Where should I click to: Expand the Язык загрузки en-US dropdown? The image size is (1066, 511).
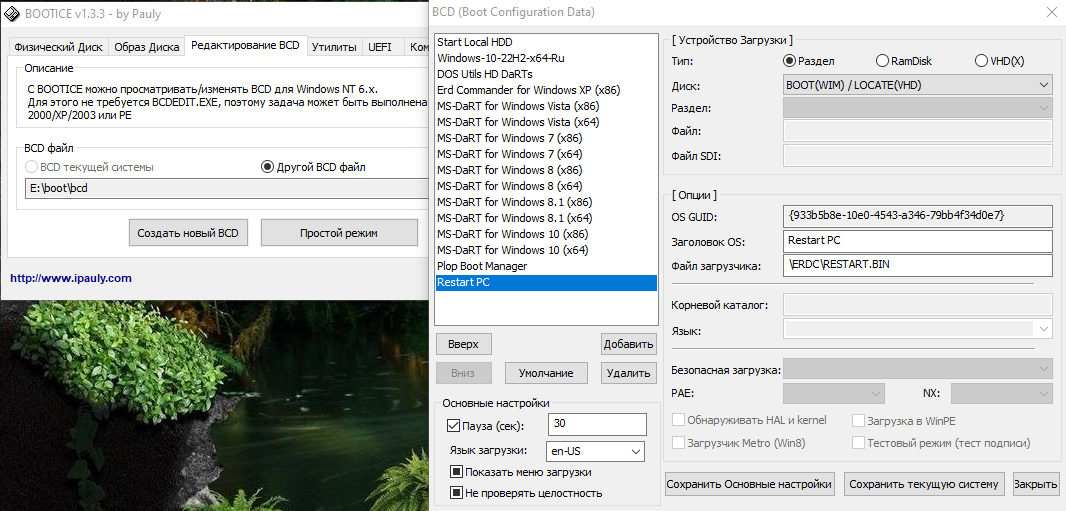595,451
